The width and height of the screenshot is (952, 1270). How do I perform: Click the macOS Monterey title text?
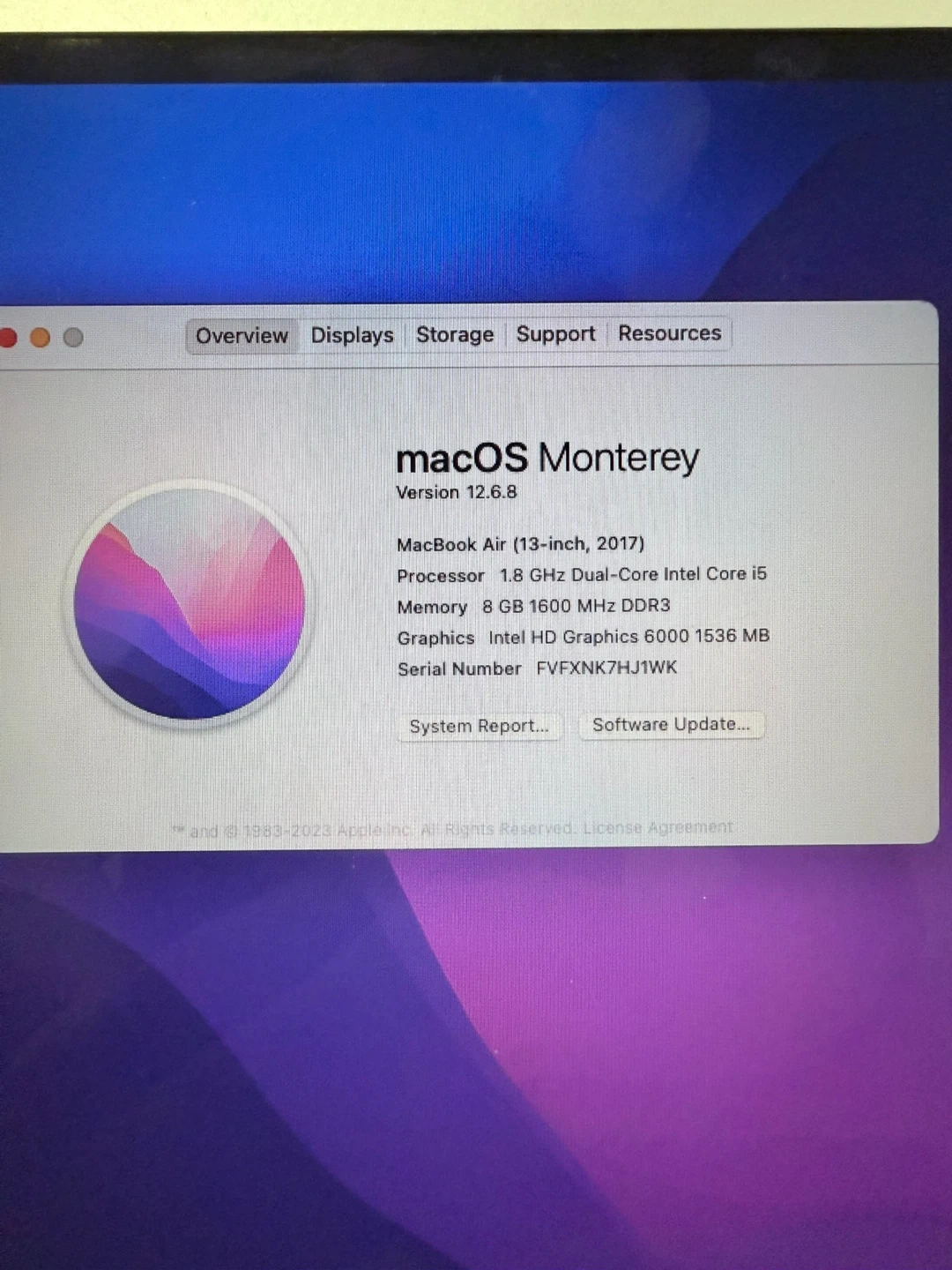547,458
